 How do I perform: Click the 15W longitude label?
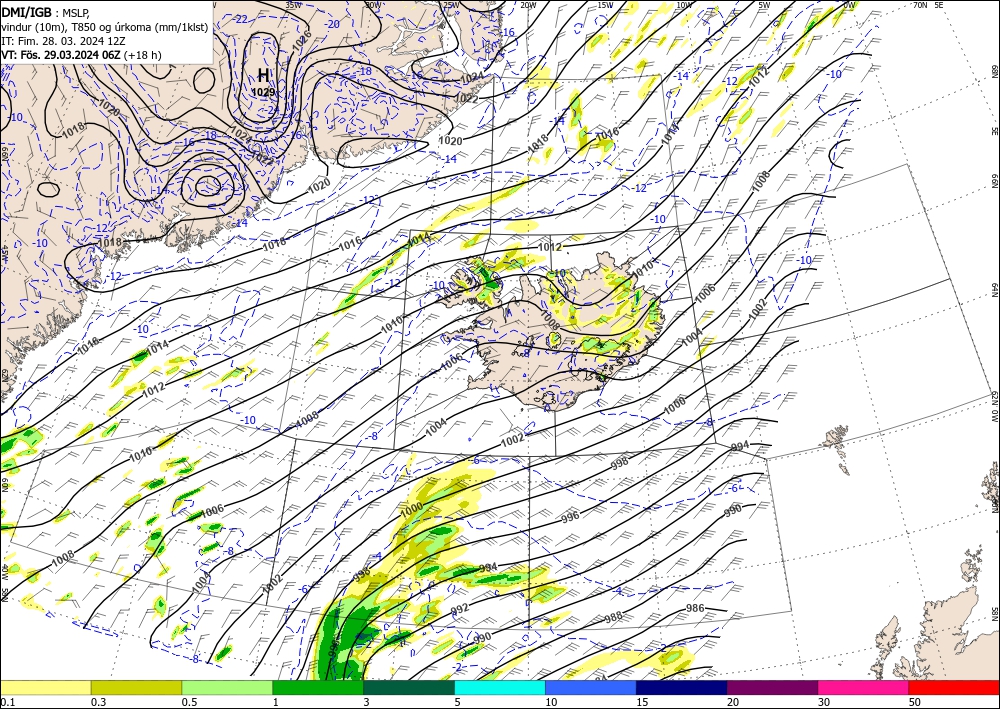(x=605, y=5)
